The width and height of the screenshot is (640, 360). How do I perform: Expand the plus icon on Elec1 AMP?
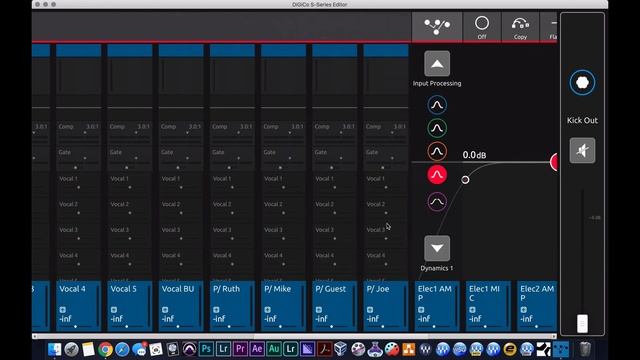[421, 310]
